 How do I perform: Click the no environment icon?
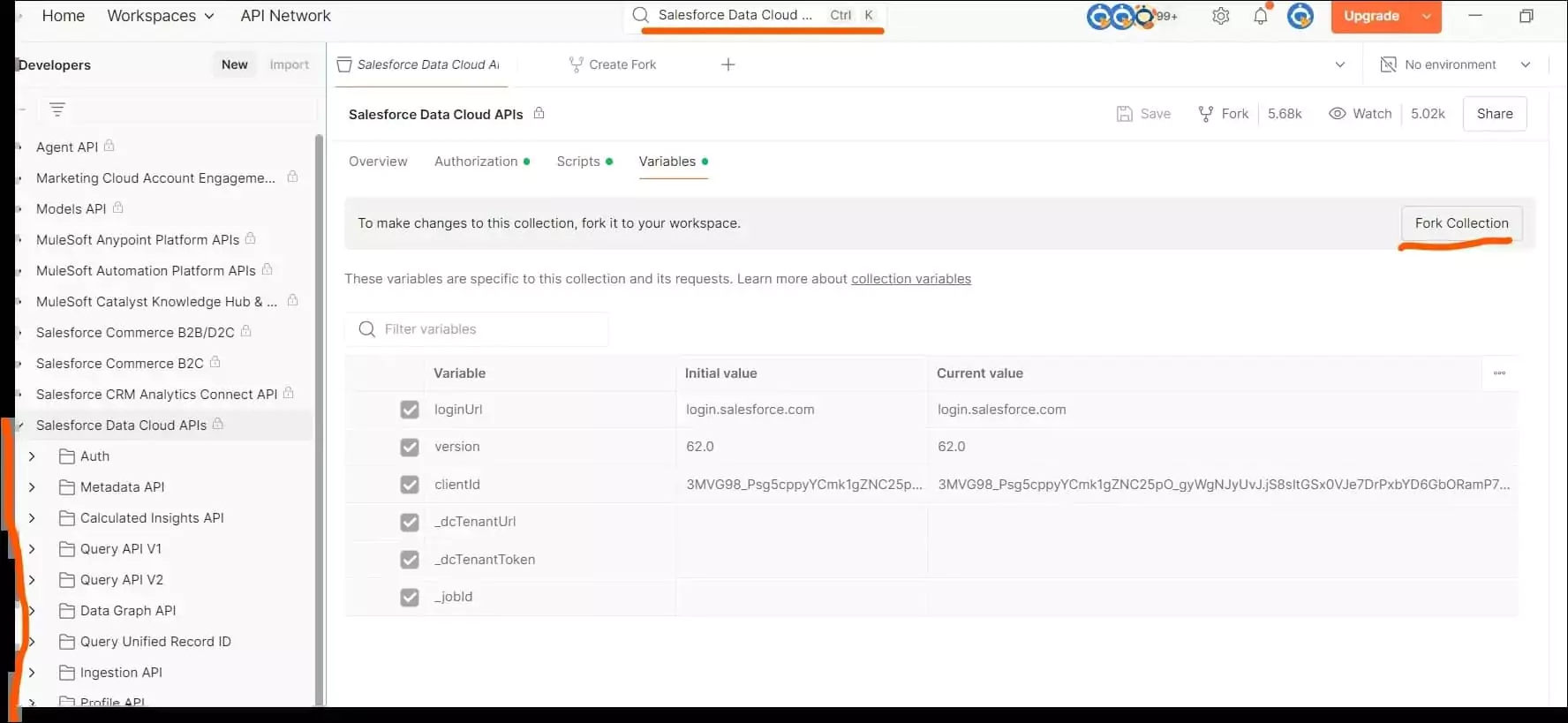point(1388,64)
